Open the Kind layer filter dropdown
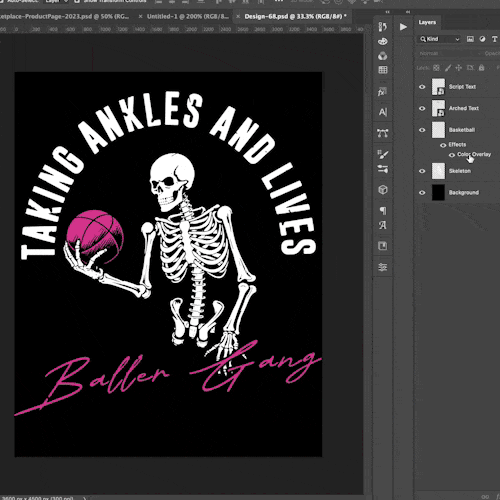The height and width of the screenshot is (500, 500). click(x=440, y=39)
